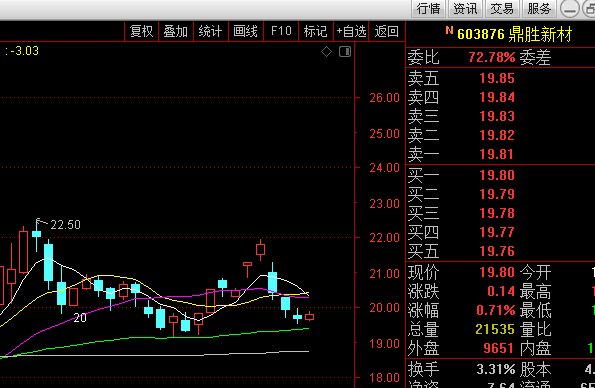The height and width of the screenshot is (388, 595).
Task: Select 卖三 price 19.83
Action: [x=497, y=116]
